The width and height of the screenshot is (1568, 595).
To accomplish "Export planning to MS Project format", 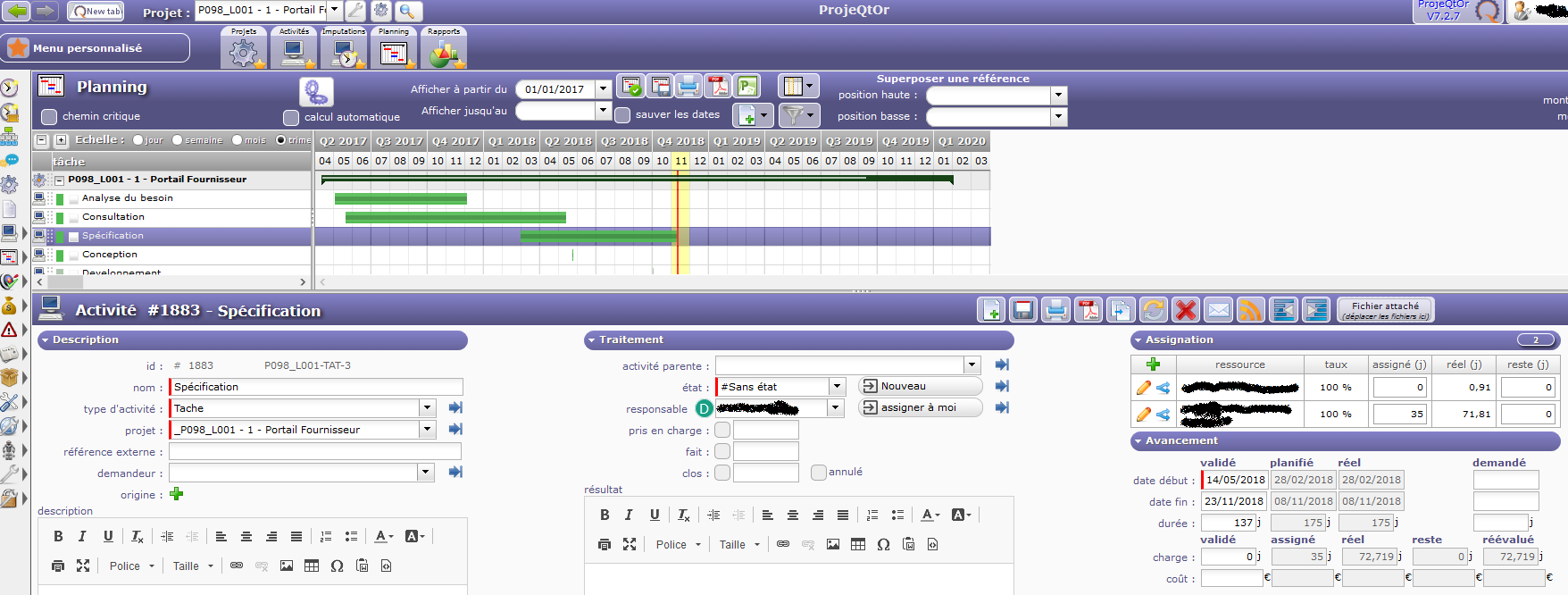I will (x=746, y=87).
